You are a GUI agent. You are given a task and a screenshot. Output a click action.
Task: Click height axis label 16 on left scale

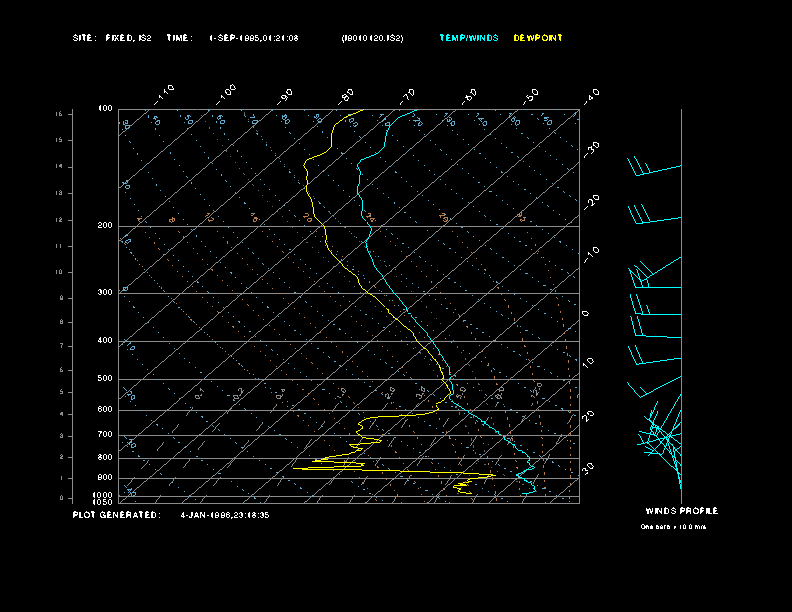(x=59, y=114)
